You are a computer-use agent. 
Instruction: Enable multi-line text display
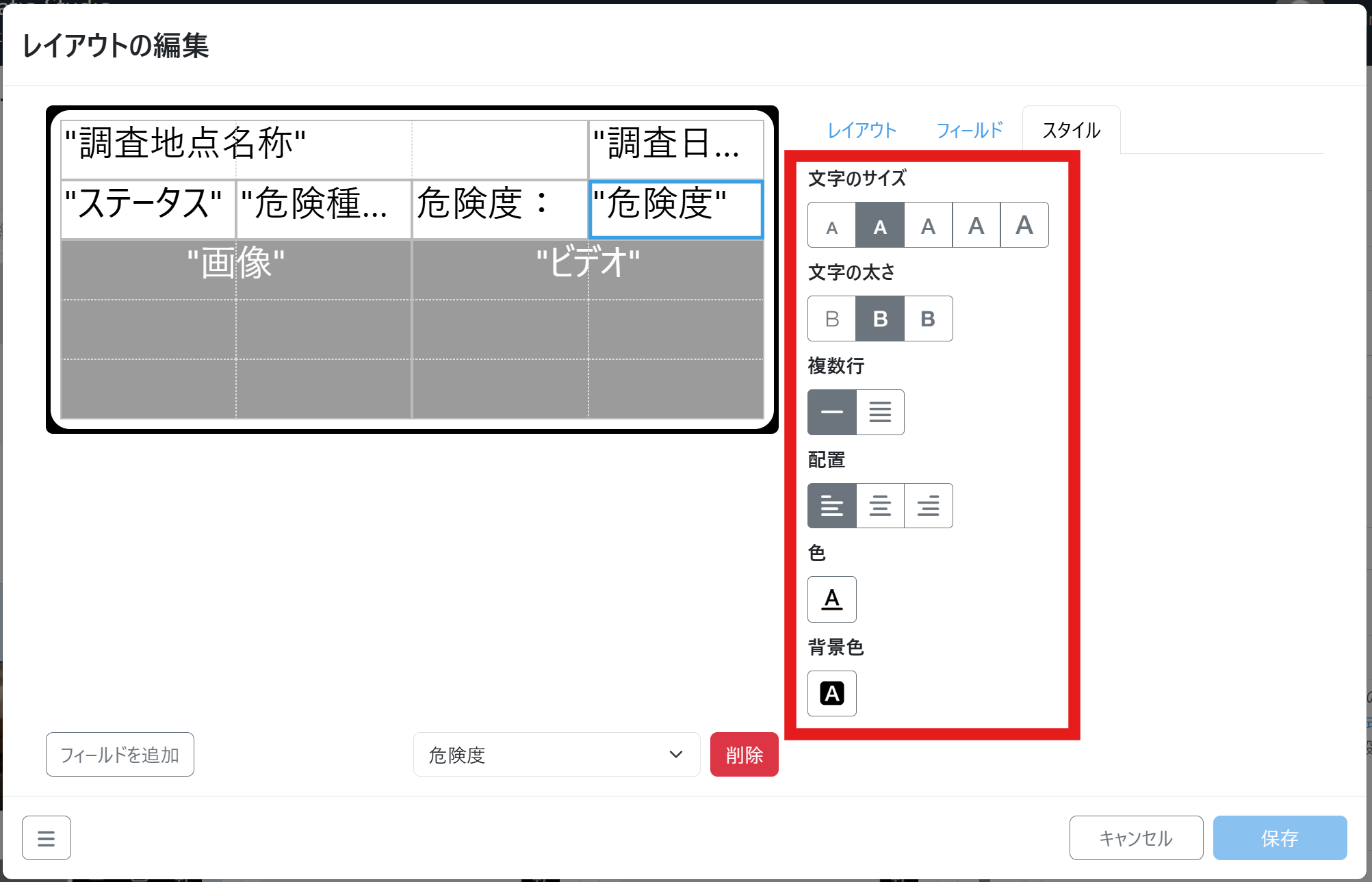(880, 413)
